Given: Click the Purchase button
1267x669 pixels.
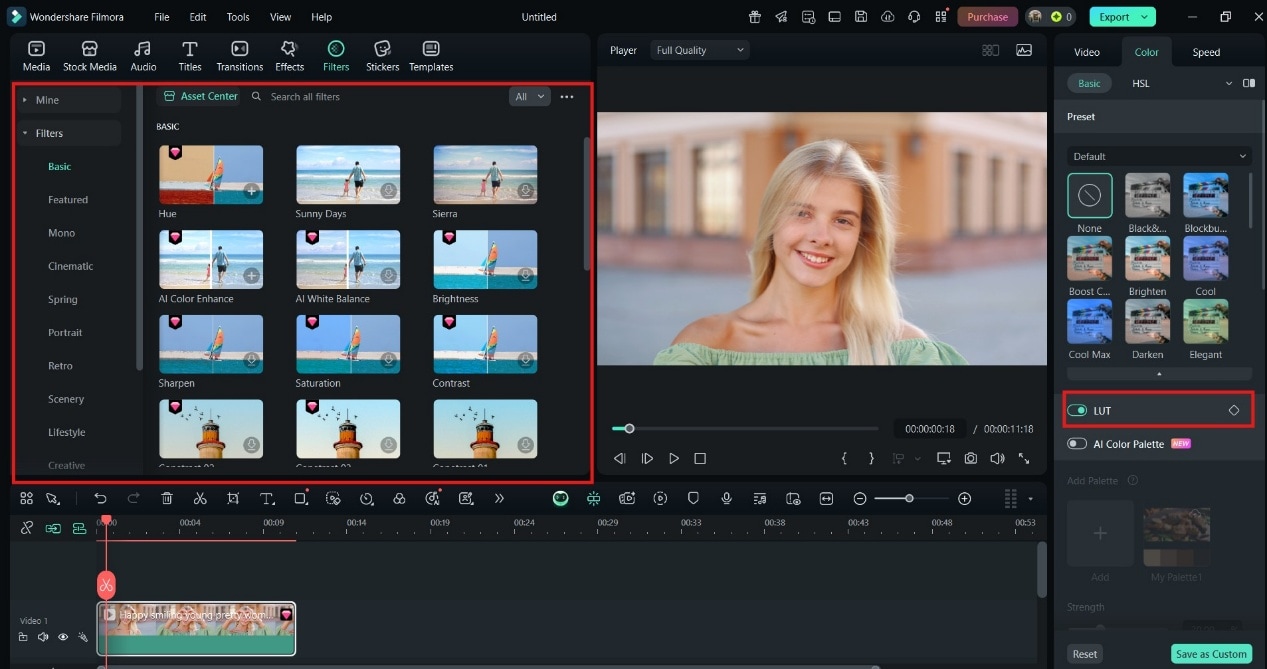Looking at the screenshot, I should click(987, 17).
